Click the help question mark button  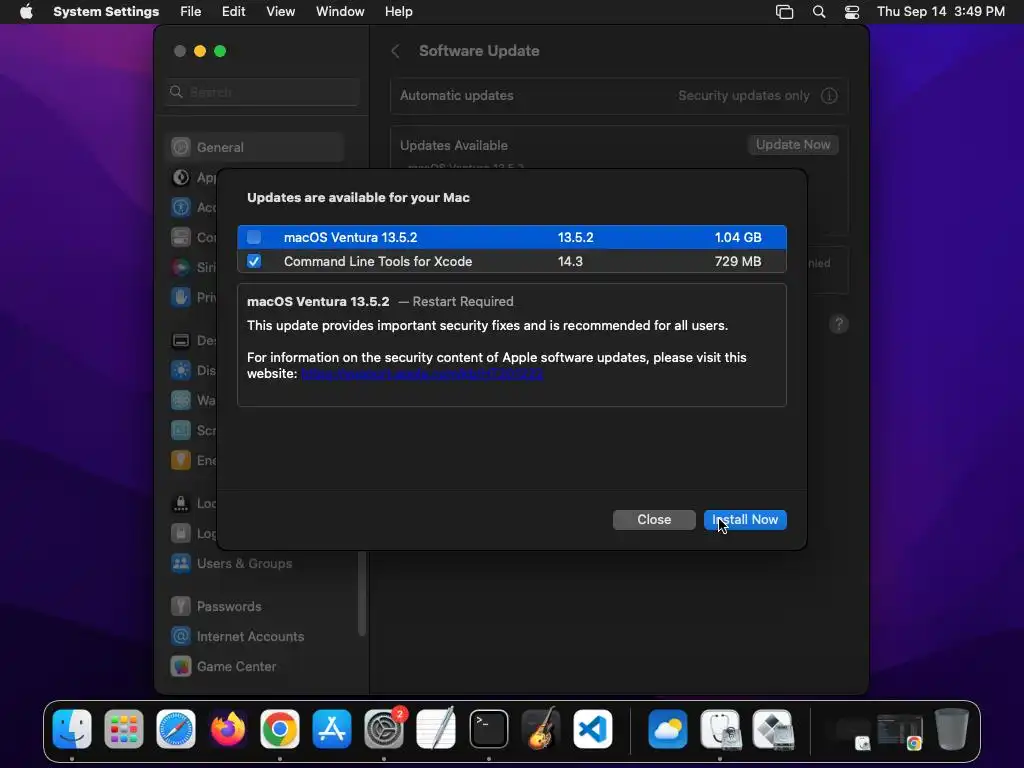coord(839,324)
